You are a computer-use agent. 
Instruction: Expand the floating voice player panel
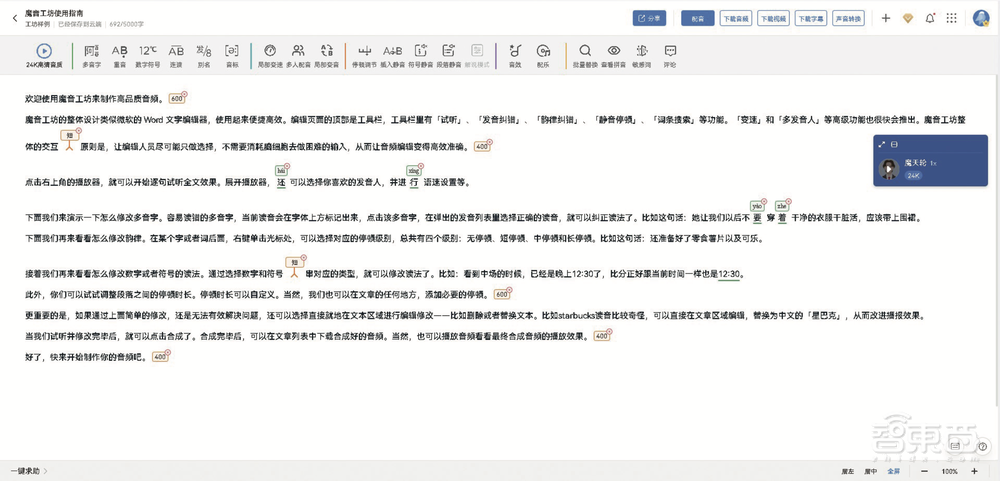click(882, 144)
